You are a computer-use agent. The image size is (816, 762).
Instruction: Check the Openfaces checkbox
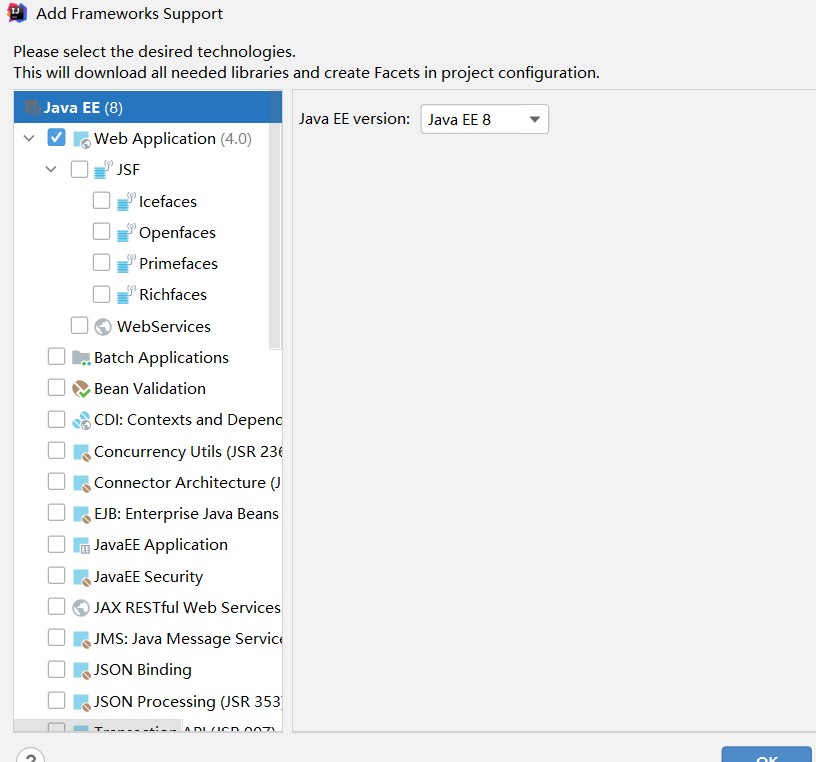point(101,231)
